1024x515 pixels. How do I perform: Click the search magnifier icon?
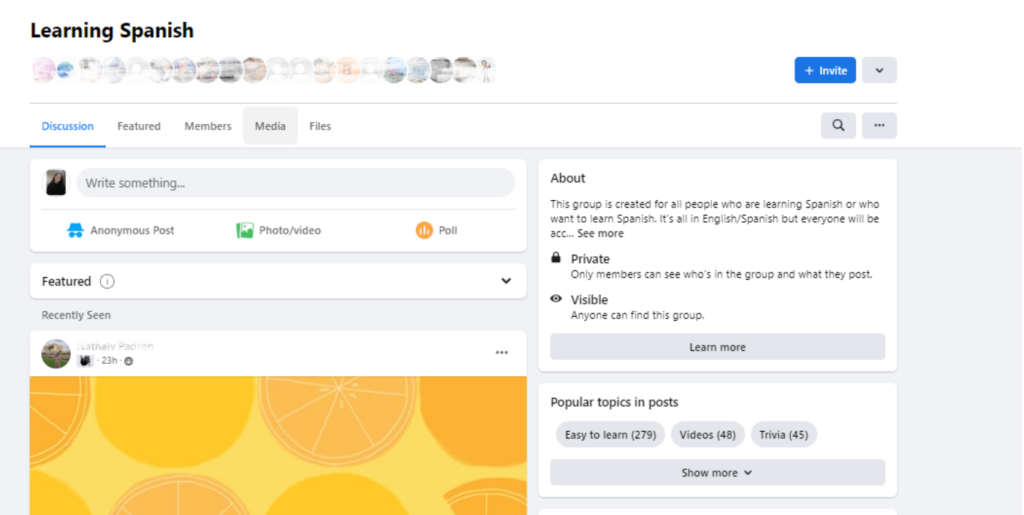coord(838,126)
